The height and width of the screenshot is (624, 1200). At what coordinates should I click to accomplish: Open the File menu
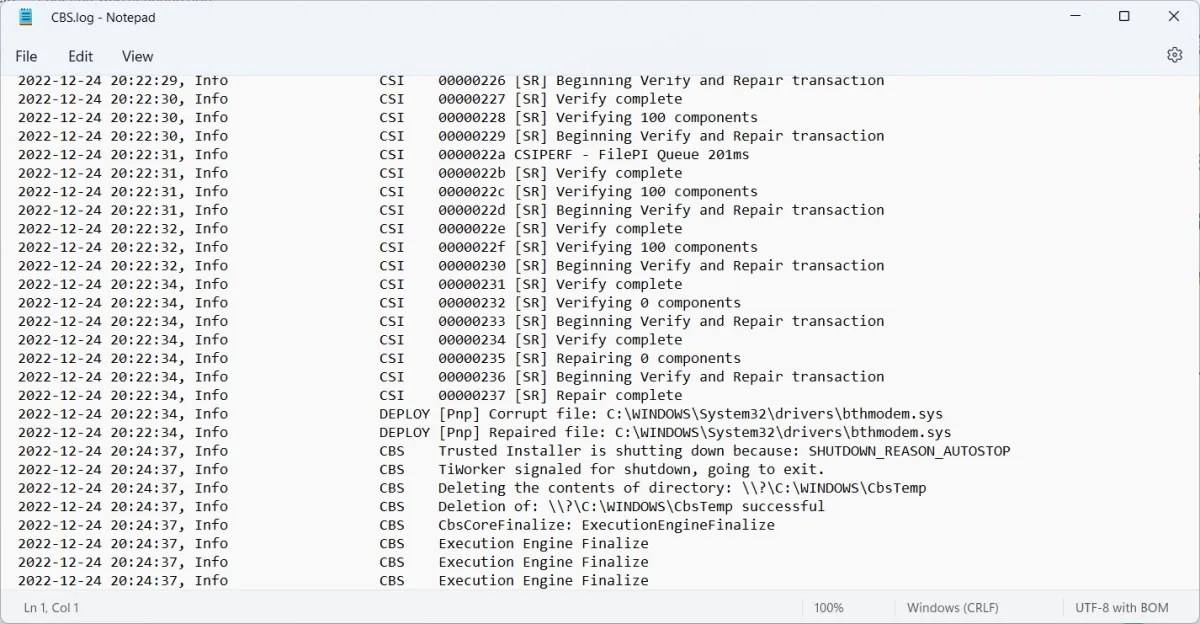click(x=26, y=56)
